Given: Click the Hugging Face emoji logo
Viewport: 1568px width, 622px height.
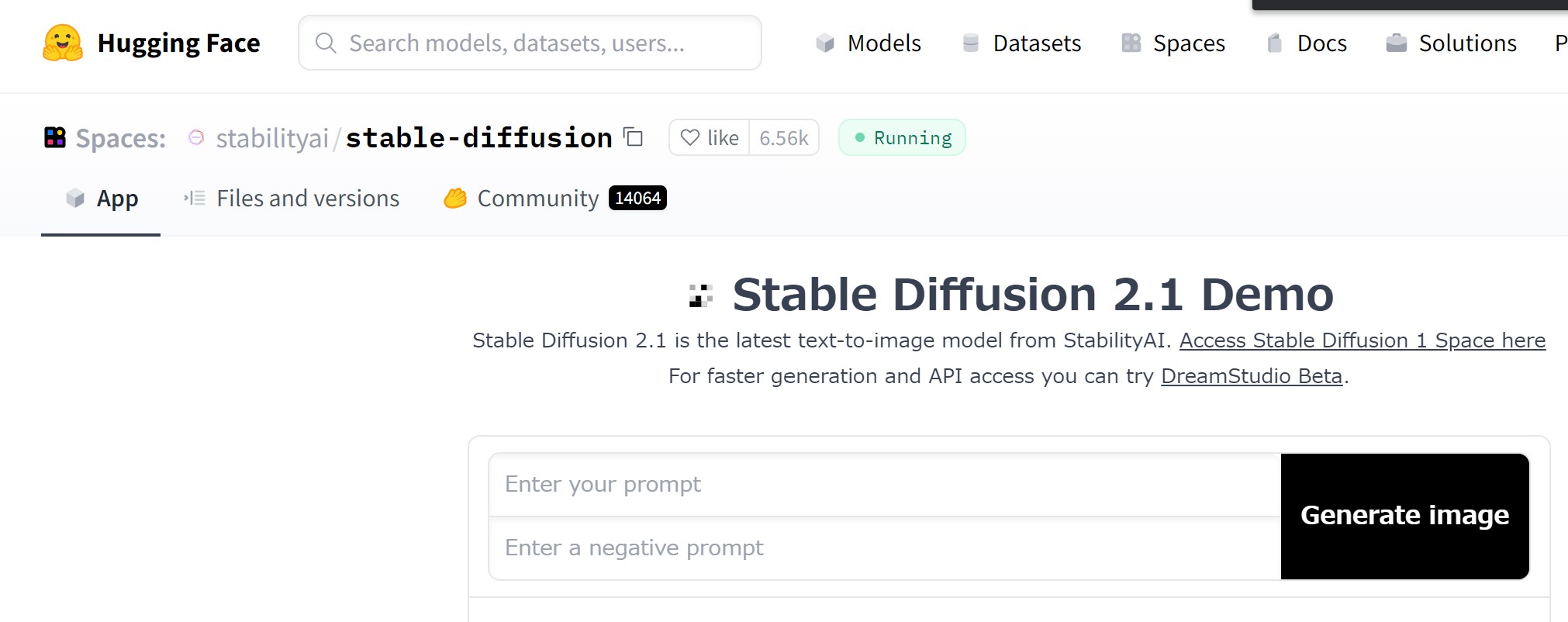Looking at the screenshot, I should [63, 43].
